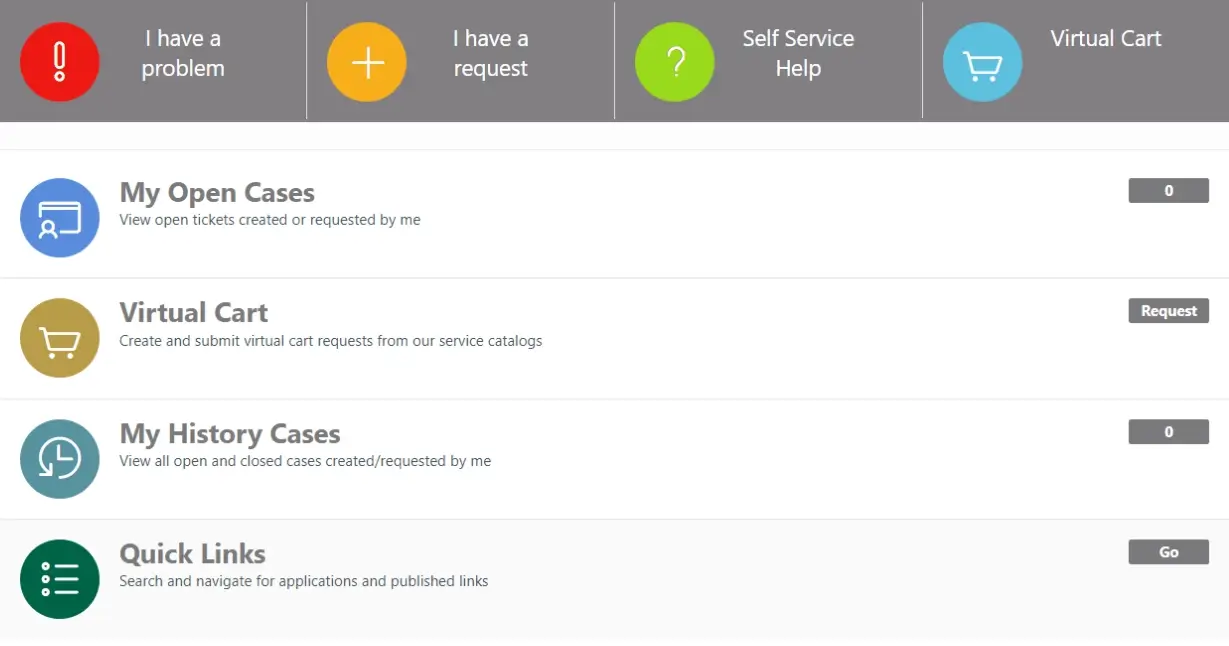Select the 'I have a problem' label
Image resolution: width=1229 pixels, height=646 pixels.
pyautogui.click(x=183, y=54)
